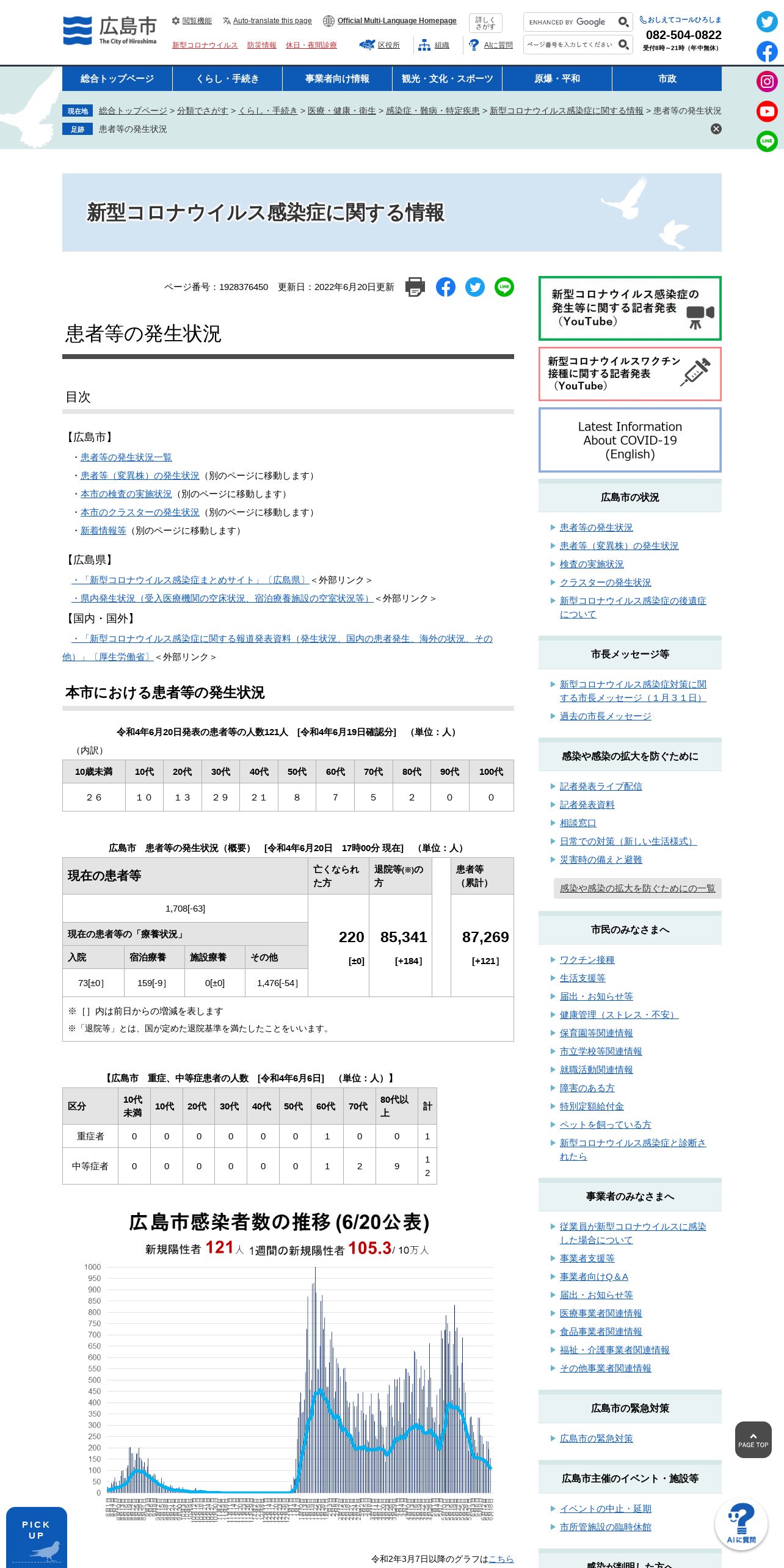Image resolution: width=784 pixels, height=1568 pixels.
Task: Open Official Multi-Language Homepage globe link
Action: pos(390,21)
